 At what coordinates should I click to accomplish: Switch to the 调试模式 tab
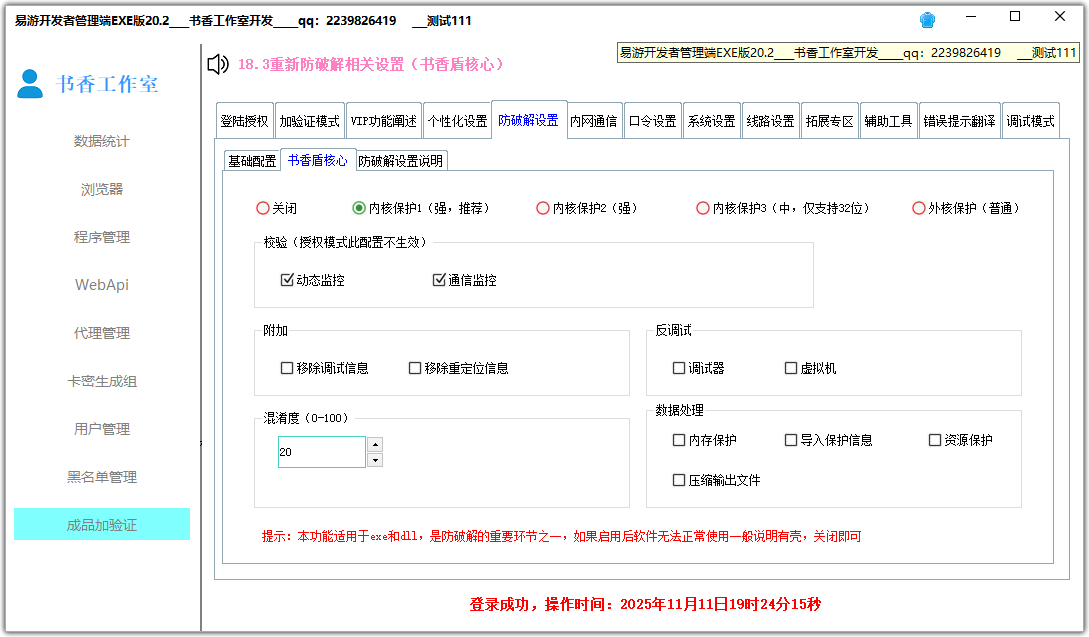pyautogui.click(x=1029, y=119)
